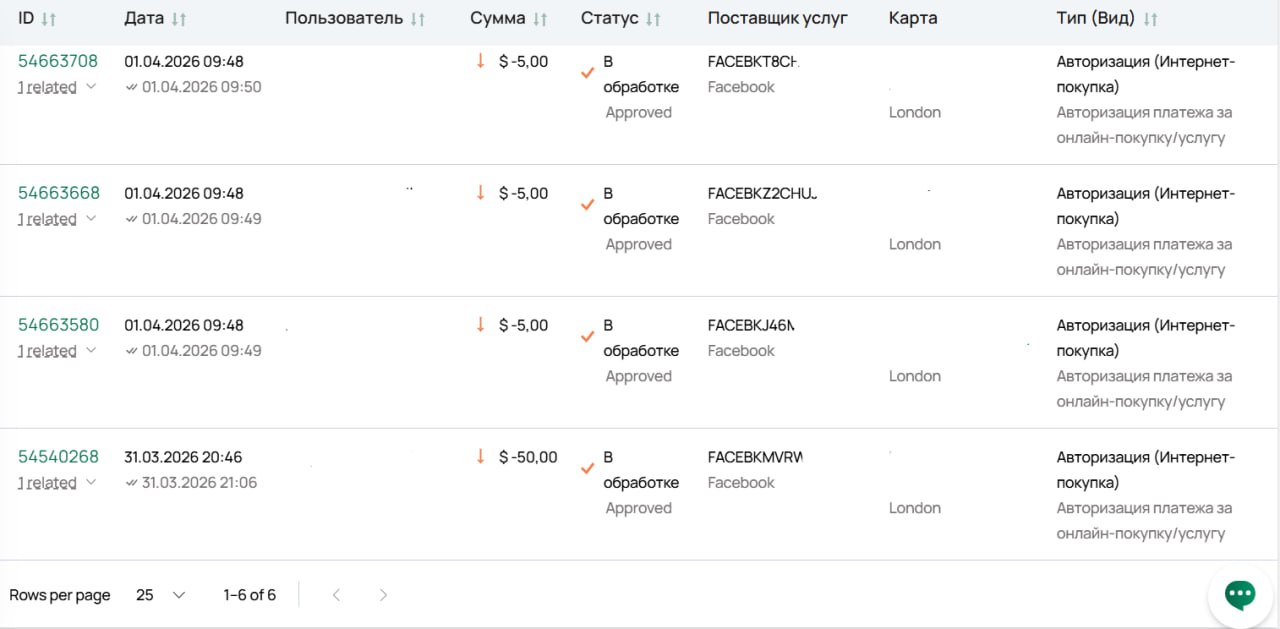This screenshot has width=1280, height=629.
Task: Open the Rows per page dropdown
Action: [x=161, y=595]
